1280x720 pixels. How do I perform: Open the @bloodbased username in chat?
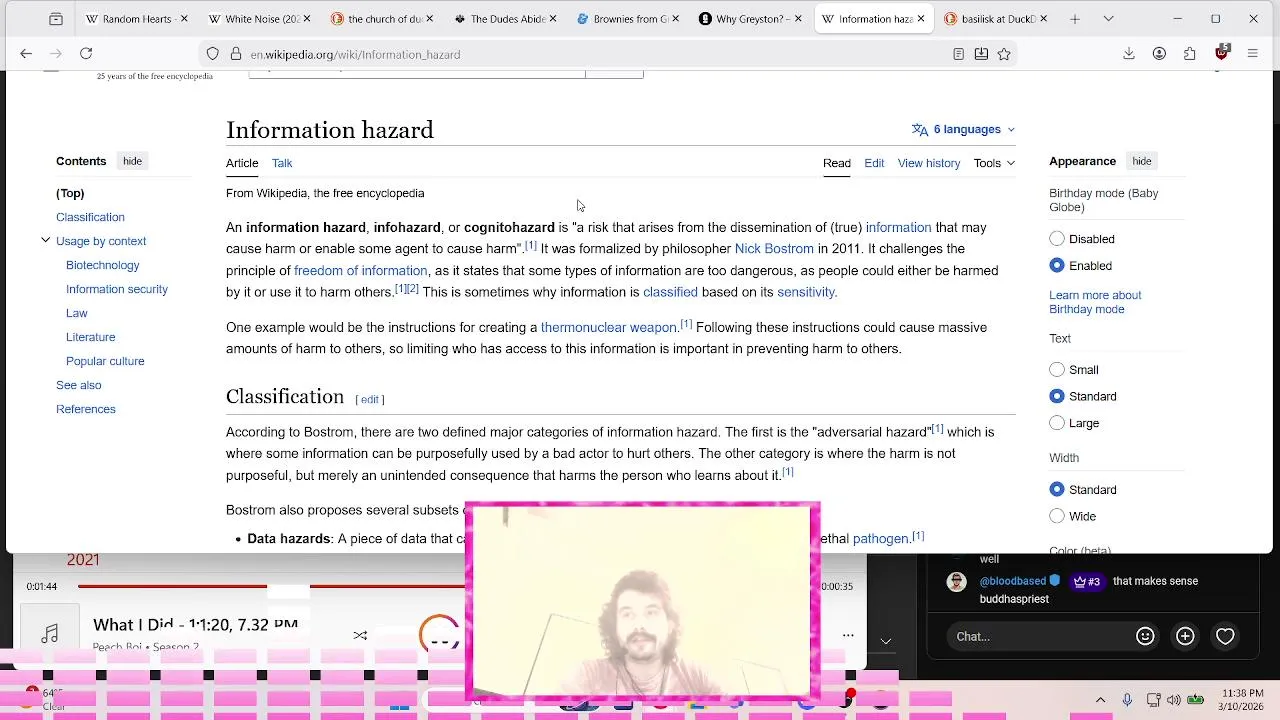pos(1012,581)
